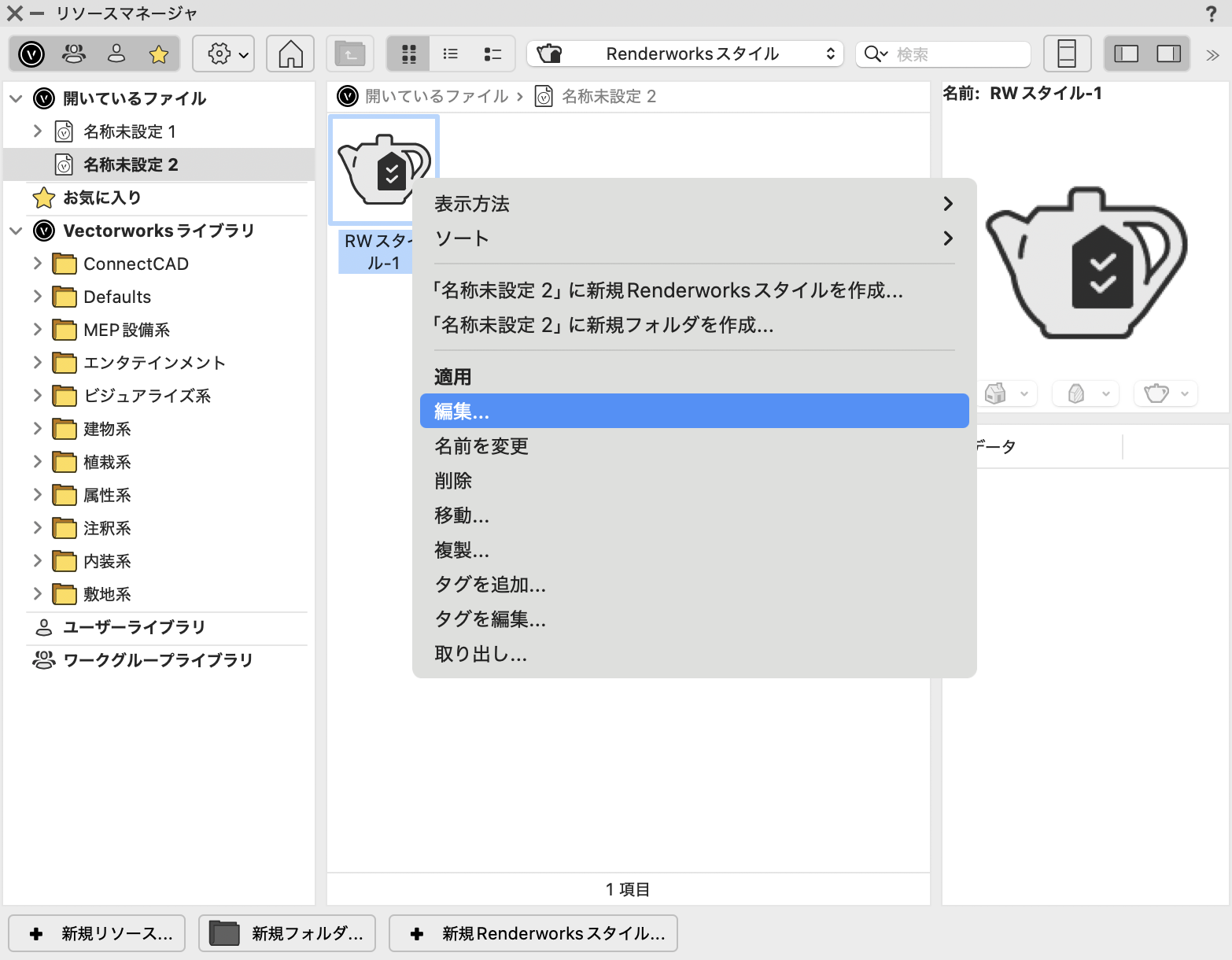Click 新規フォルダ... button
This screenshot has width=1232, height=960.
[287, 933]
